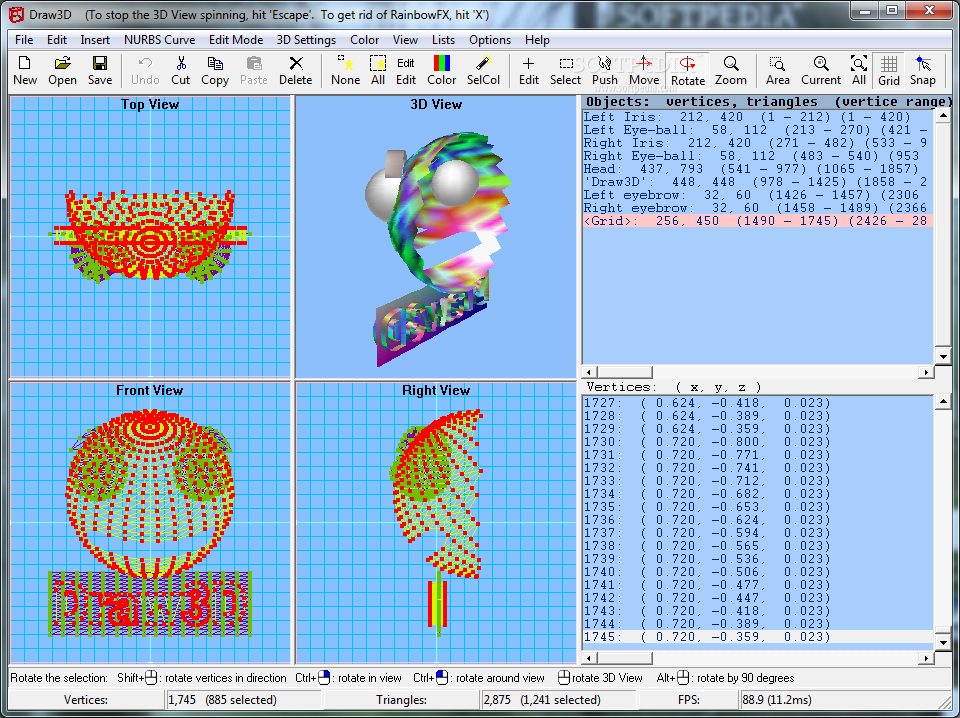Click the objects list scroll-down arrow

click(x=943, y=357)
